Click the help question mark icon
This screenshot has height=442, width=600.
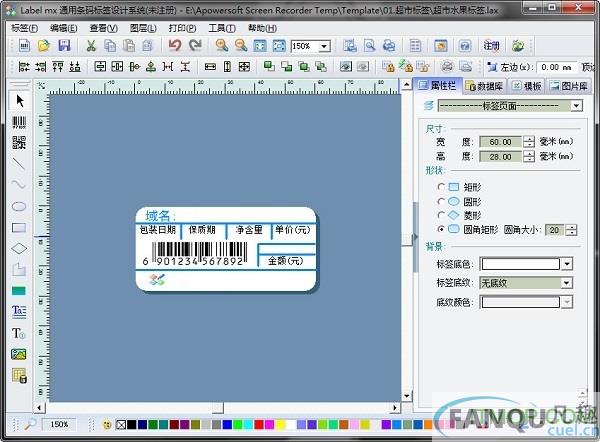coord(465,46)
